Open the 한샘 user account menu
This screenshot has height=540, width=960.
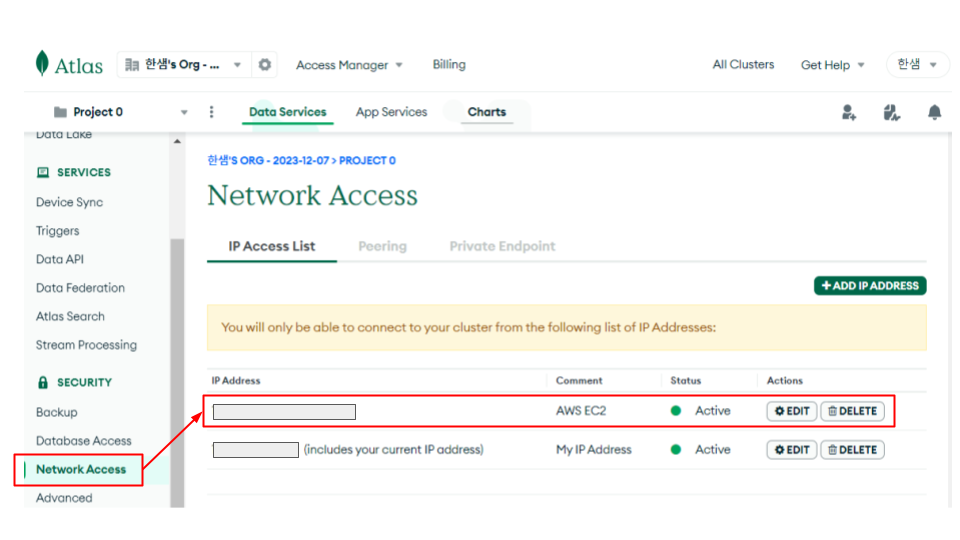[917, 64]
